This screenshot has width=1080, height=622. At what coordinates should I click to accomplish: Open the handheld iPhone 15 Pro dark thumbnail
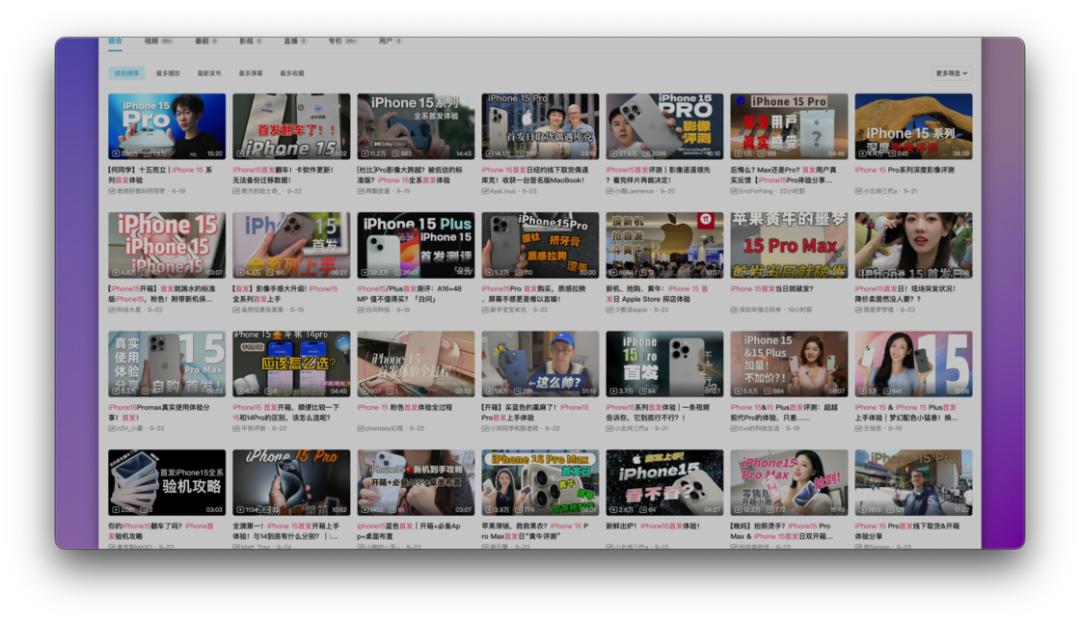pos(291,483)
